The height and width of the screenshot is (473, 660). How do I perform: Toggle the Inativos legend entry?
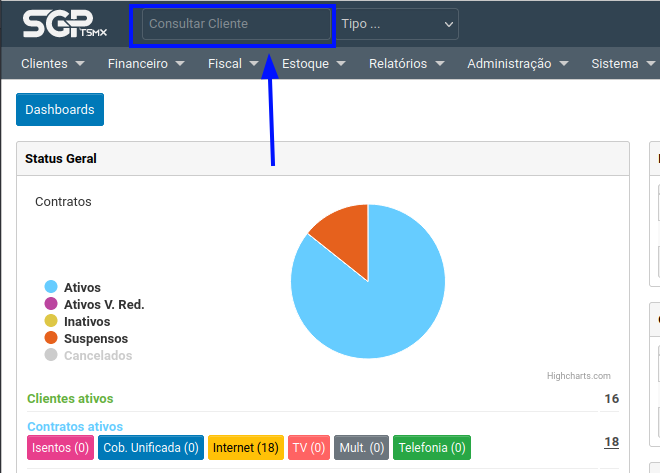(x=87, y=322)
